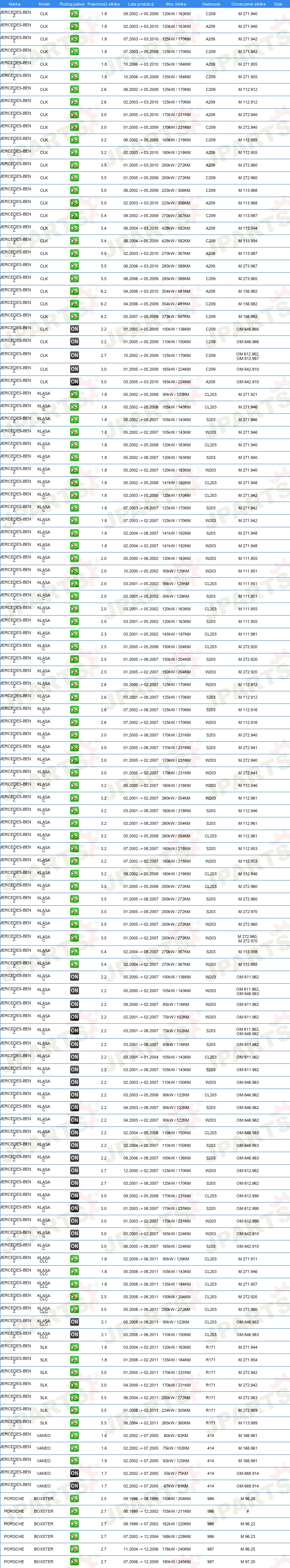Click the 224kW / 305KM power cell
Viewport: 290px width, 1568px height.
(x=176, y=1410)
